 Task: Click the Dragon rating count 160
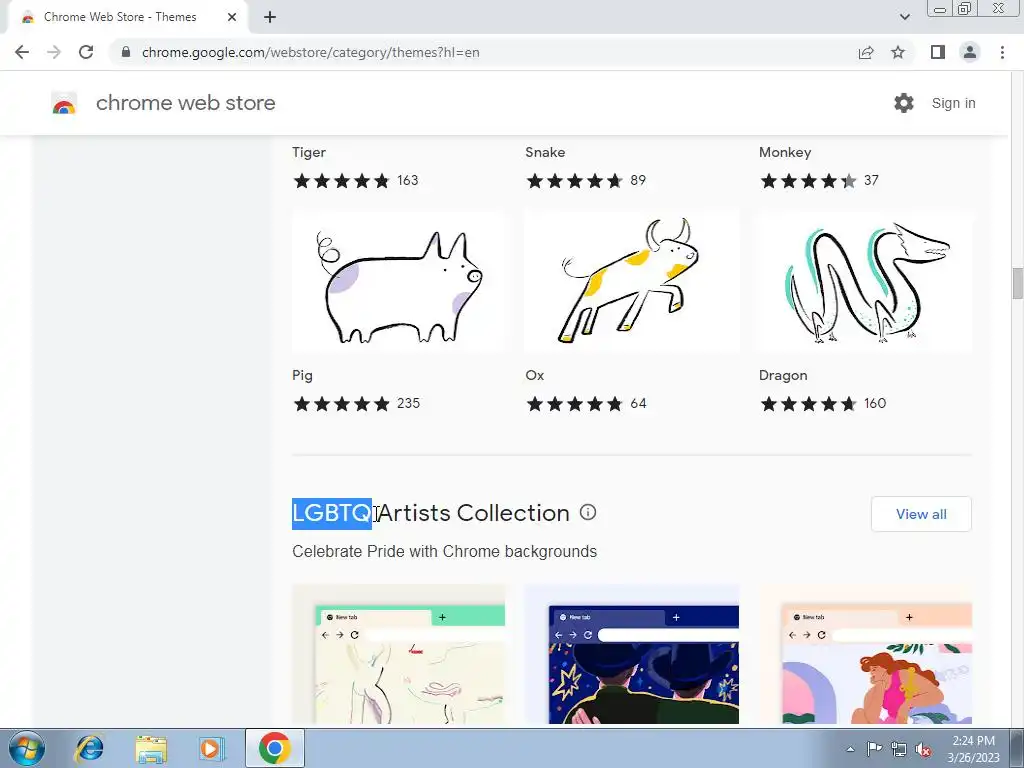pyautogui.click(x=875, y=404)
